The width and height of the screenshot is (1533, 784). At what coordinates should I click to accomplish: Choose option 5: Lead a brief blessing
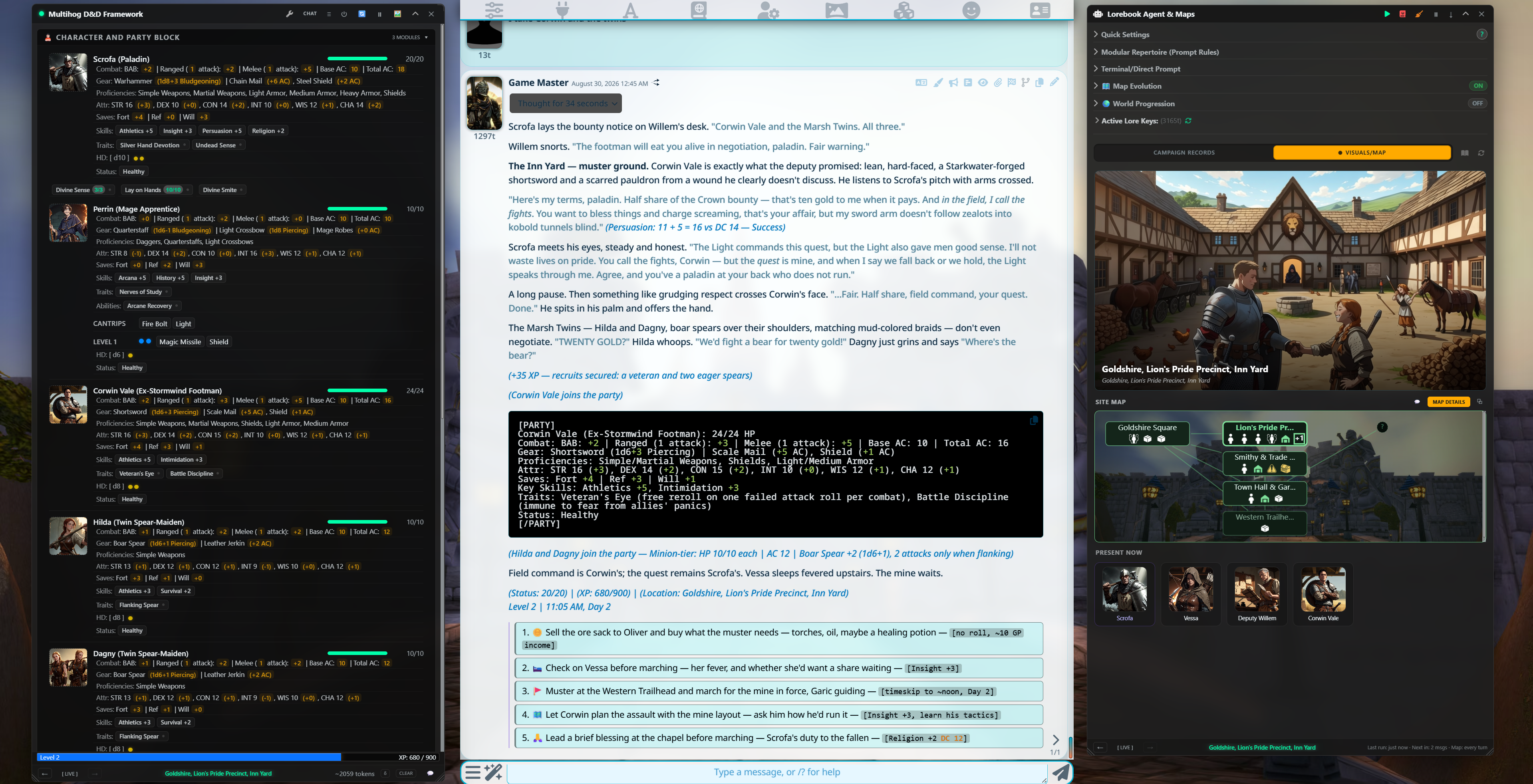click(x=778, y=738)
